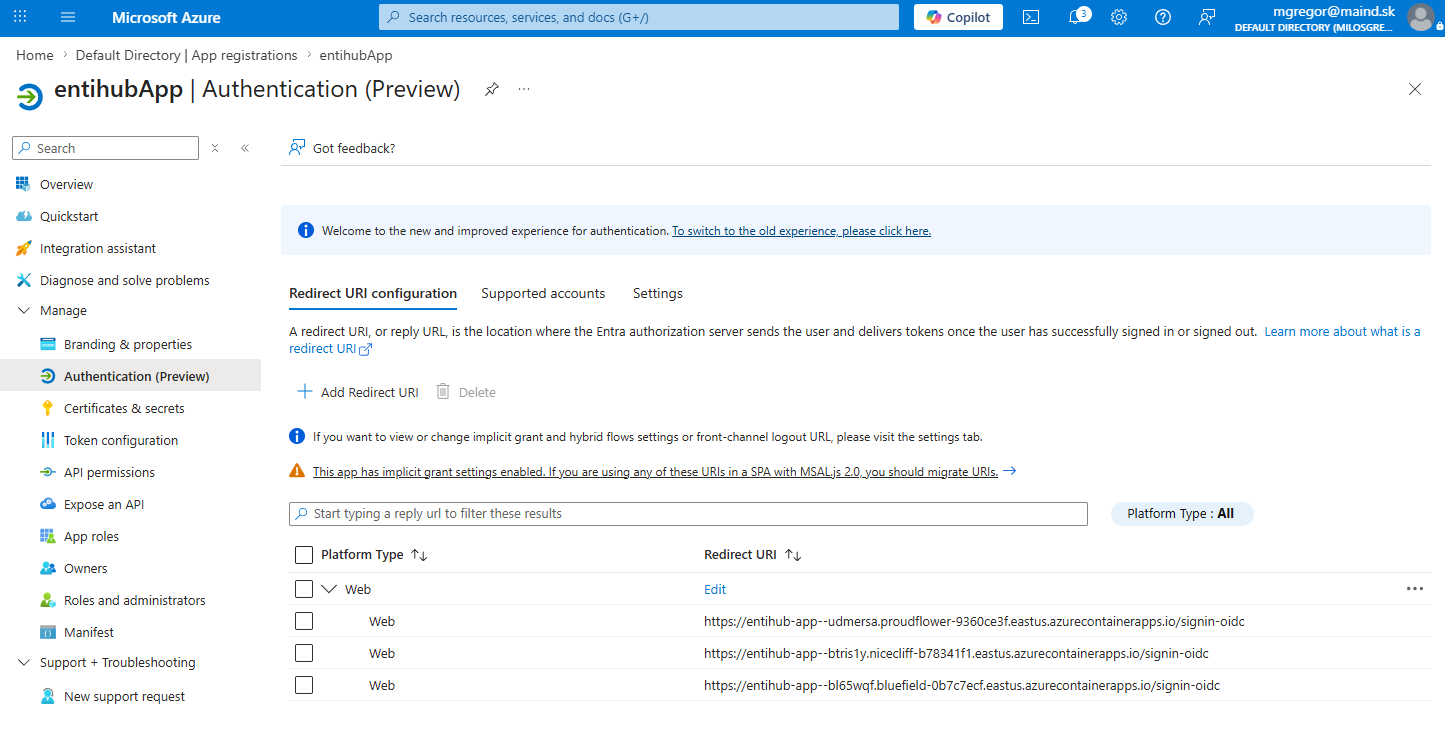Open the notifications bell

point(1076,17)
